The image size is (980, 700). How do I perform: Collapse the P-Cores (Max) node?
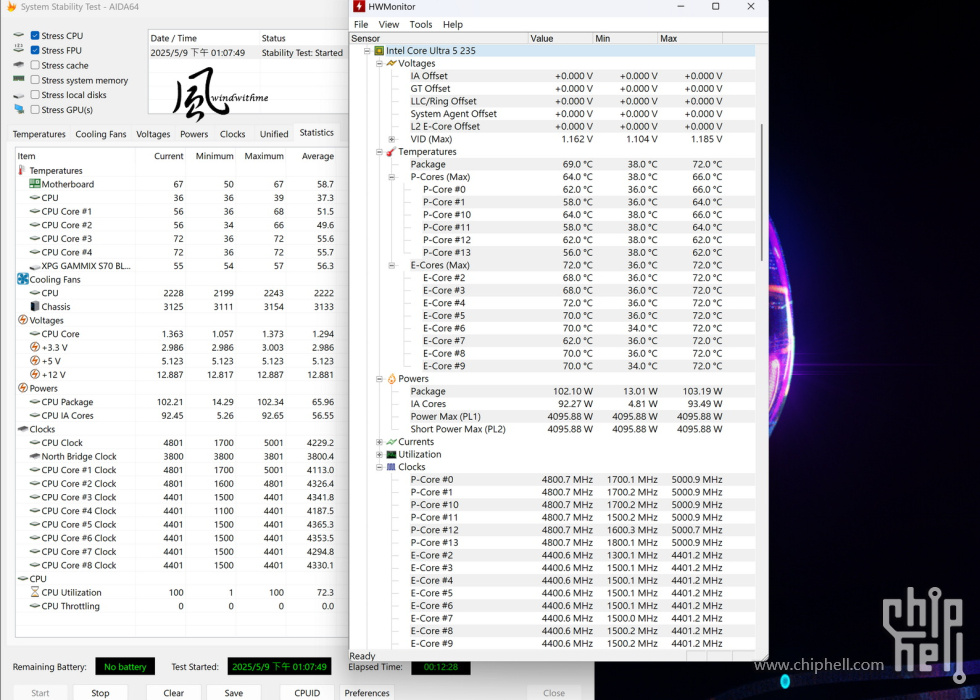391,177
